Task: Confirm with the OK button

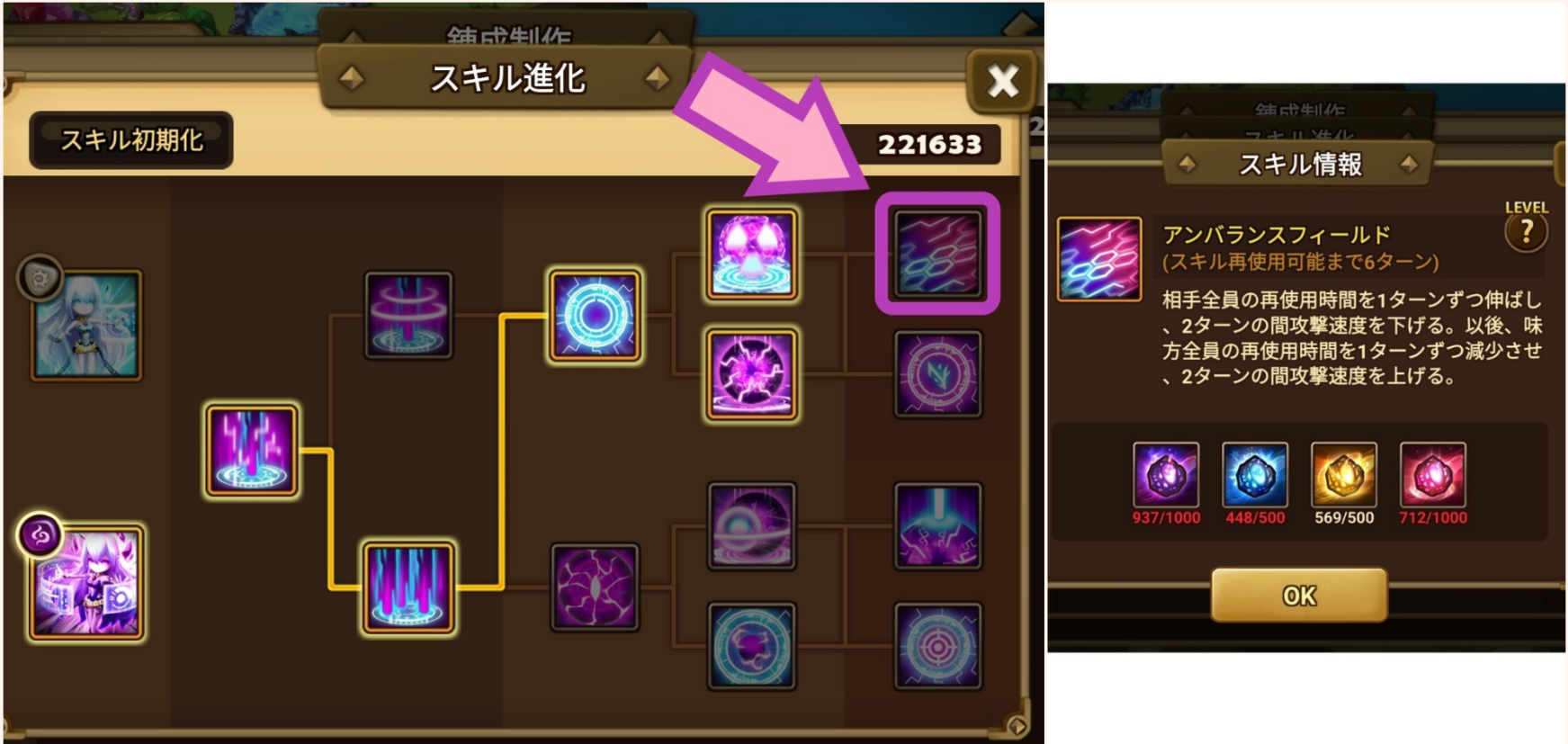Action: (x=1299, y=595)
